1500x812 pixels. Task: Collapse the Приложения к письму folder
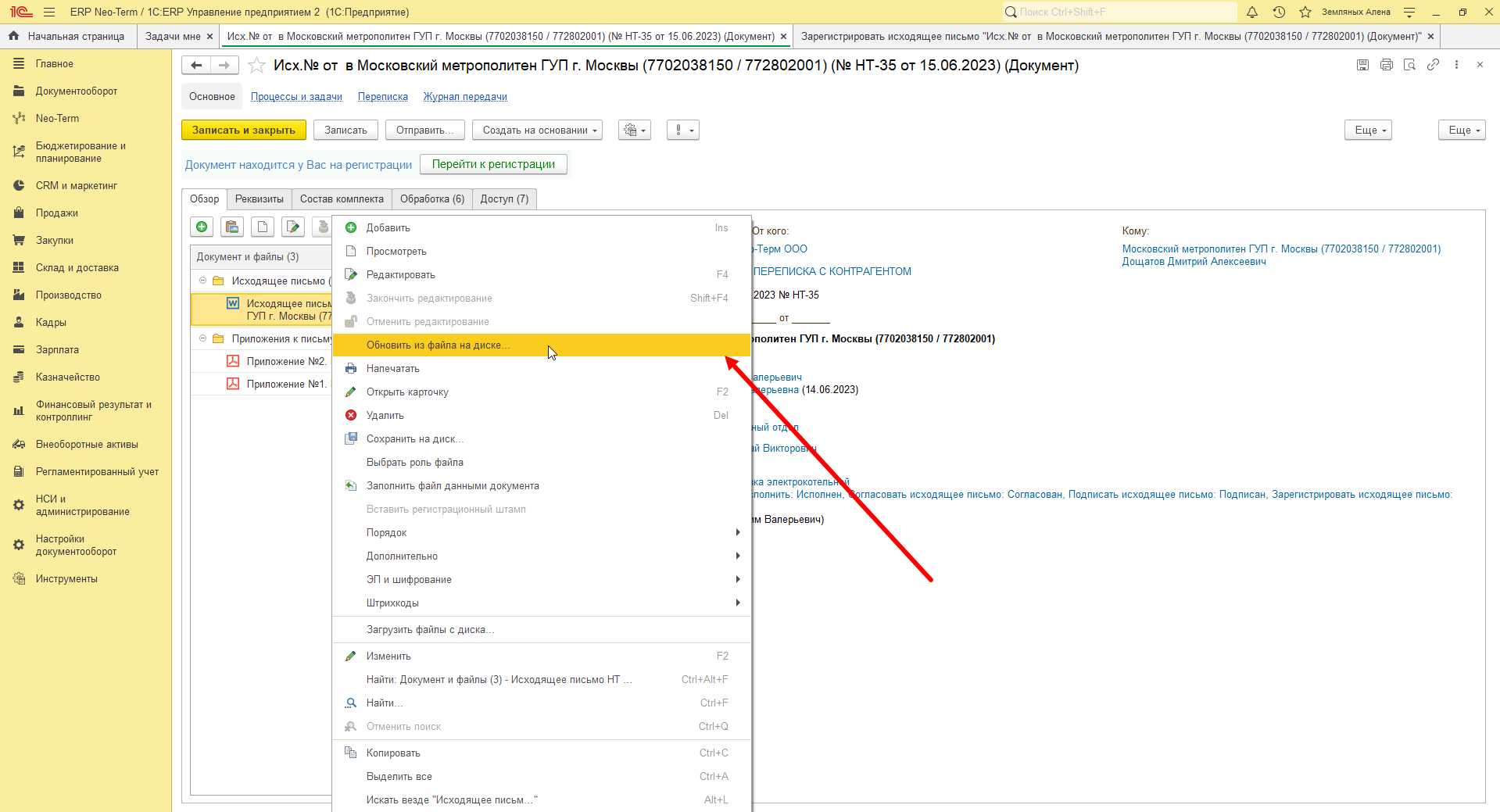pyautogui.click(x=202, y=338)
